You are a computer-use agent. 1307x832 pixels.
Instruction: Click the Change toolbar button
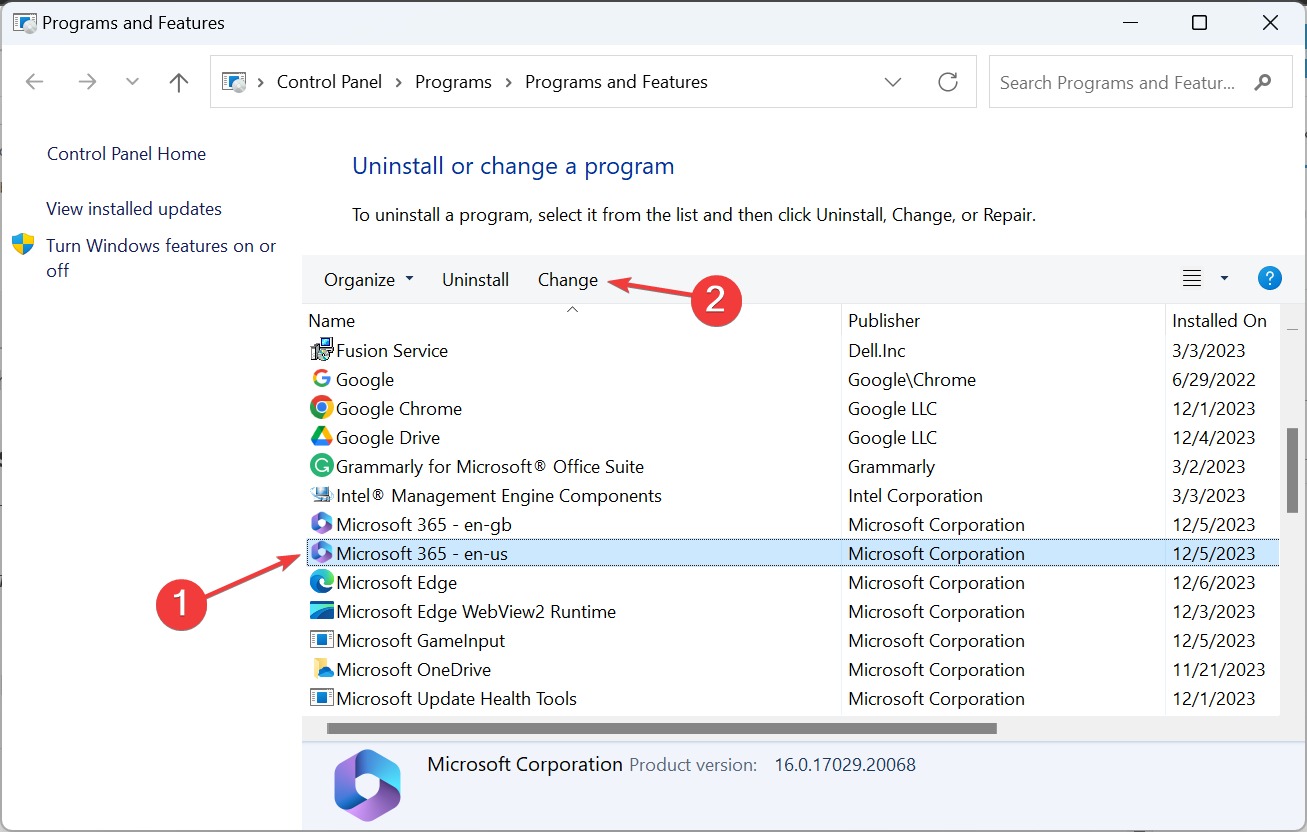(568, 280)
